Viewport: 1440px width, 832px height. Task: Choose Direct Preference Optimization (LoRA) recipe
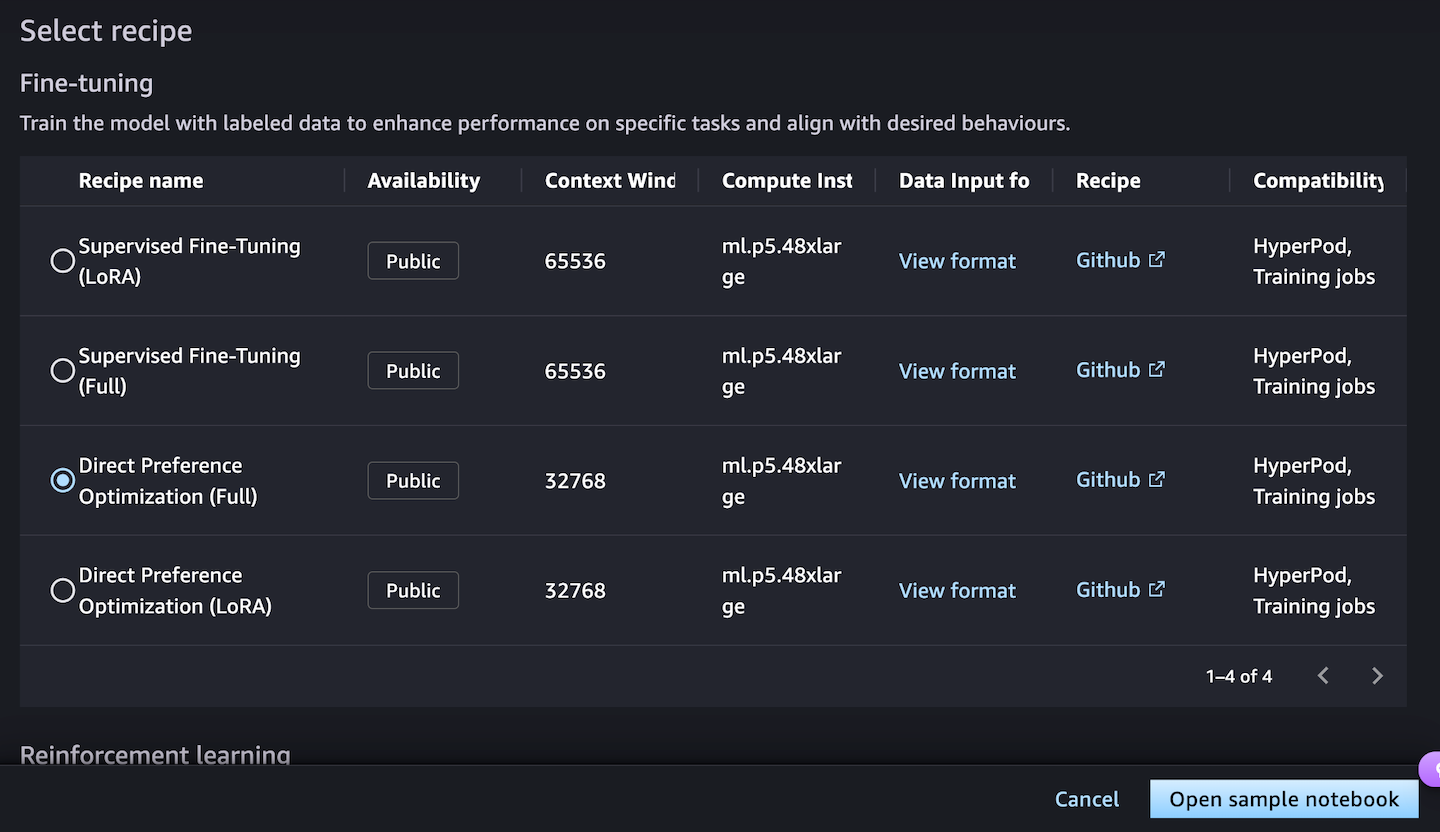pyautogui.click(x=63, y=591)
